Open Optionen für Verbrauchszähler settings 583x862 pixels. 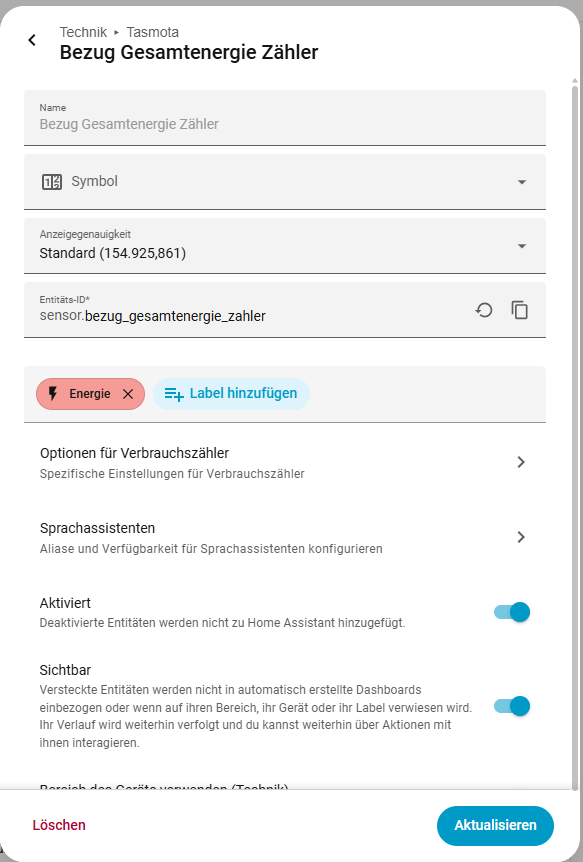(285, 462)
